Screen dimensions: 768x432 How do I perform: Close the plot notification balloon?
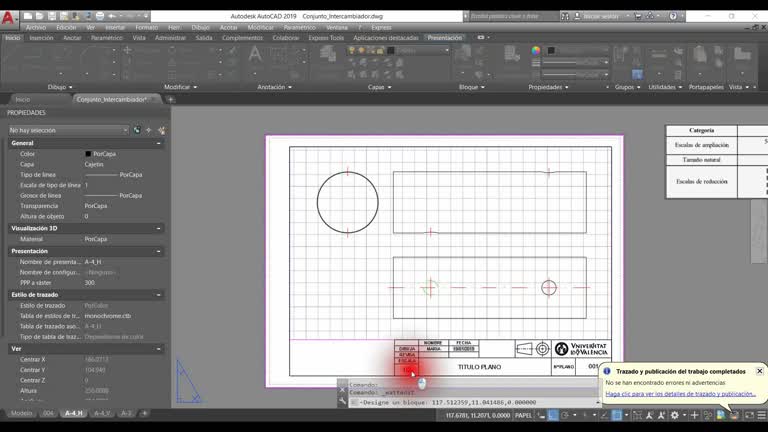pyautogui.click(x=760, y=371)
